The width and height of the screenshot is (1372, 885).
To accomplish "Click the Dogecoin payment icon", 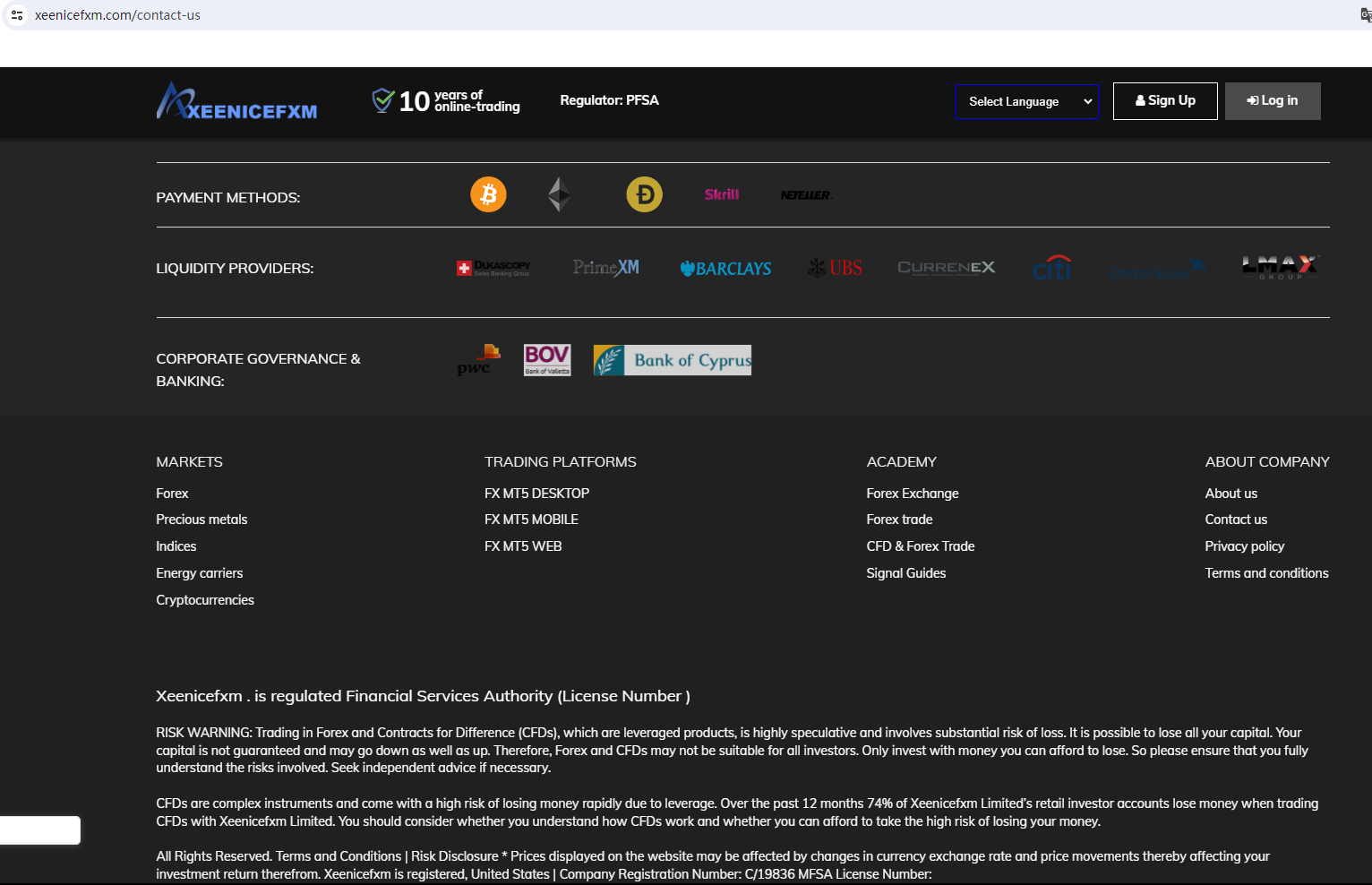I will click(x=644, y=194).
